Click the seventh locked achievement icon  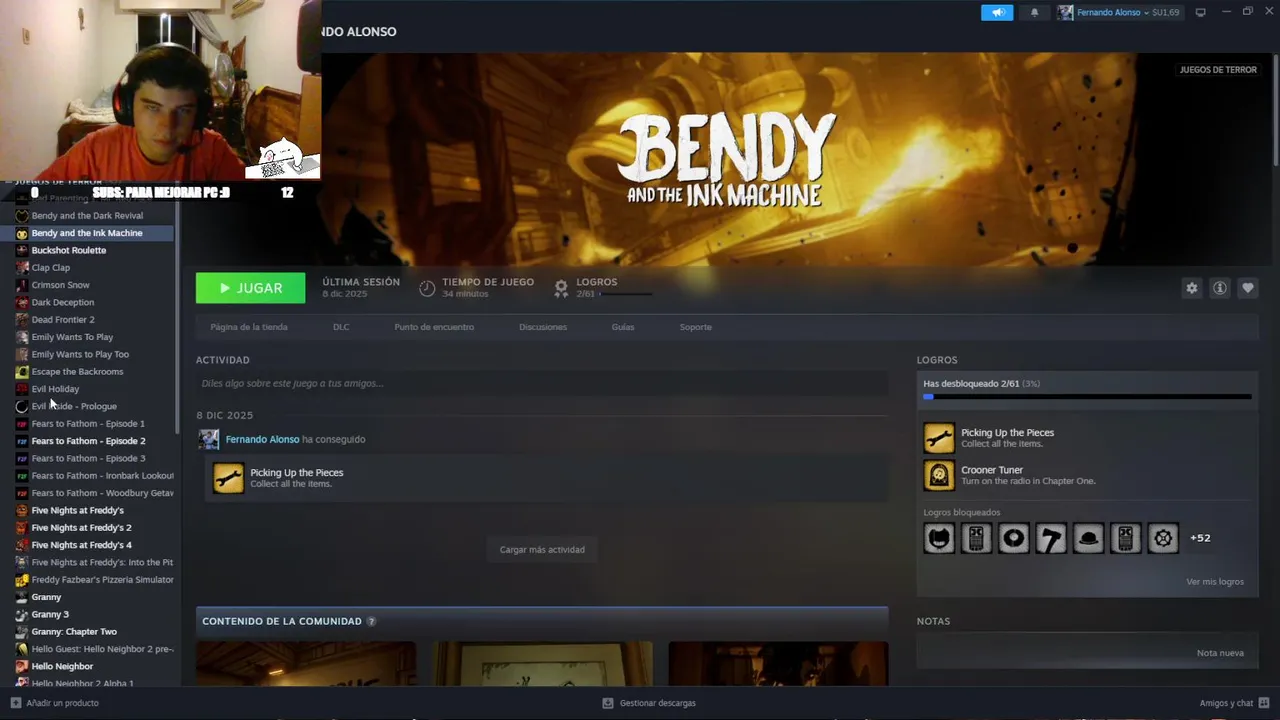(x=1163, y=538)
